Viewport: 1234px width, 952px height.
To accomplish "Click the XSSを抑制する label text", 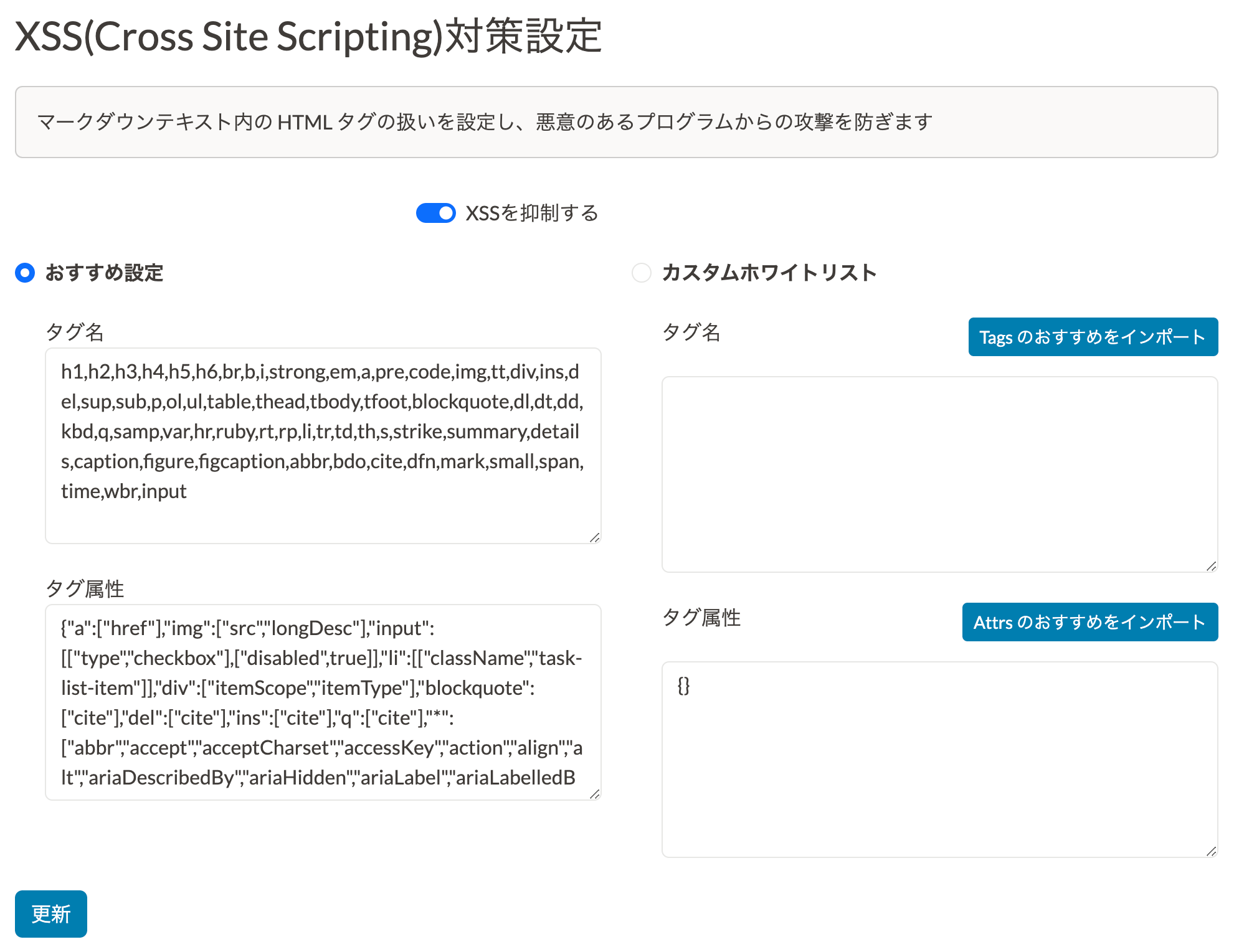I will tap(532, 213).
